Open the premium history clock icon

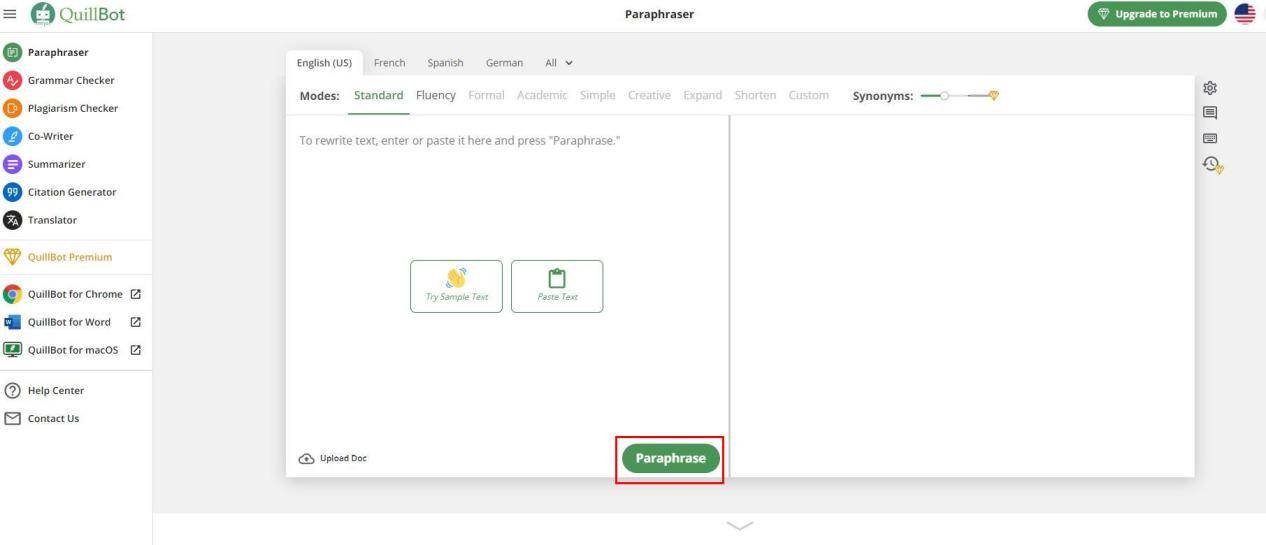[1213, 165]
